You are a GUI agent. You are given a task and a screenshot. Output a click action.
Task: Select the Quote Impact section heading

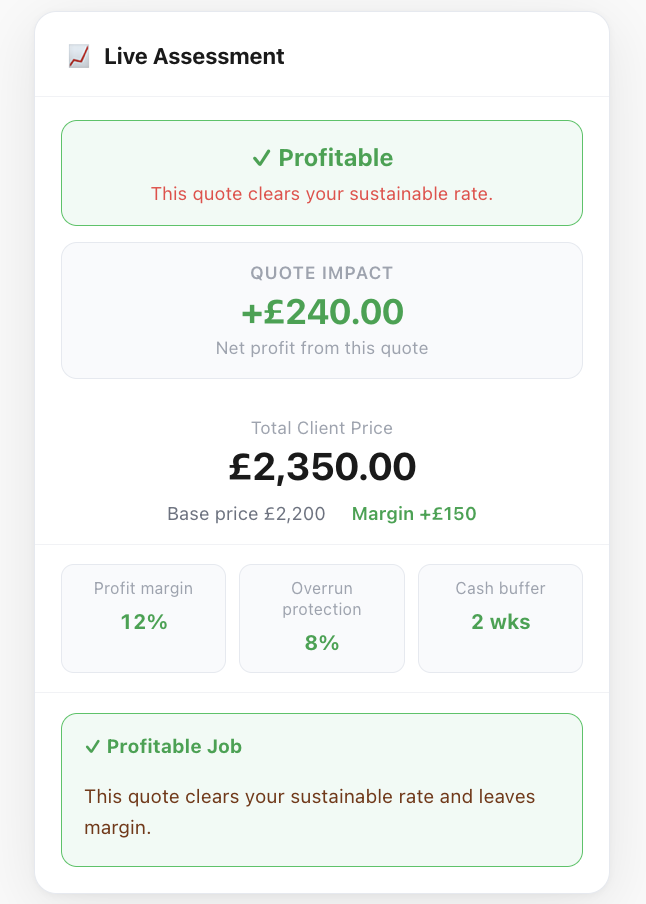point(321,273)
